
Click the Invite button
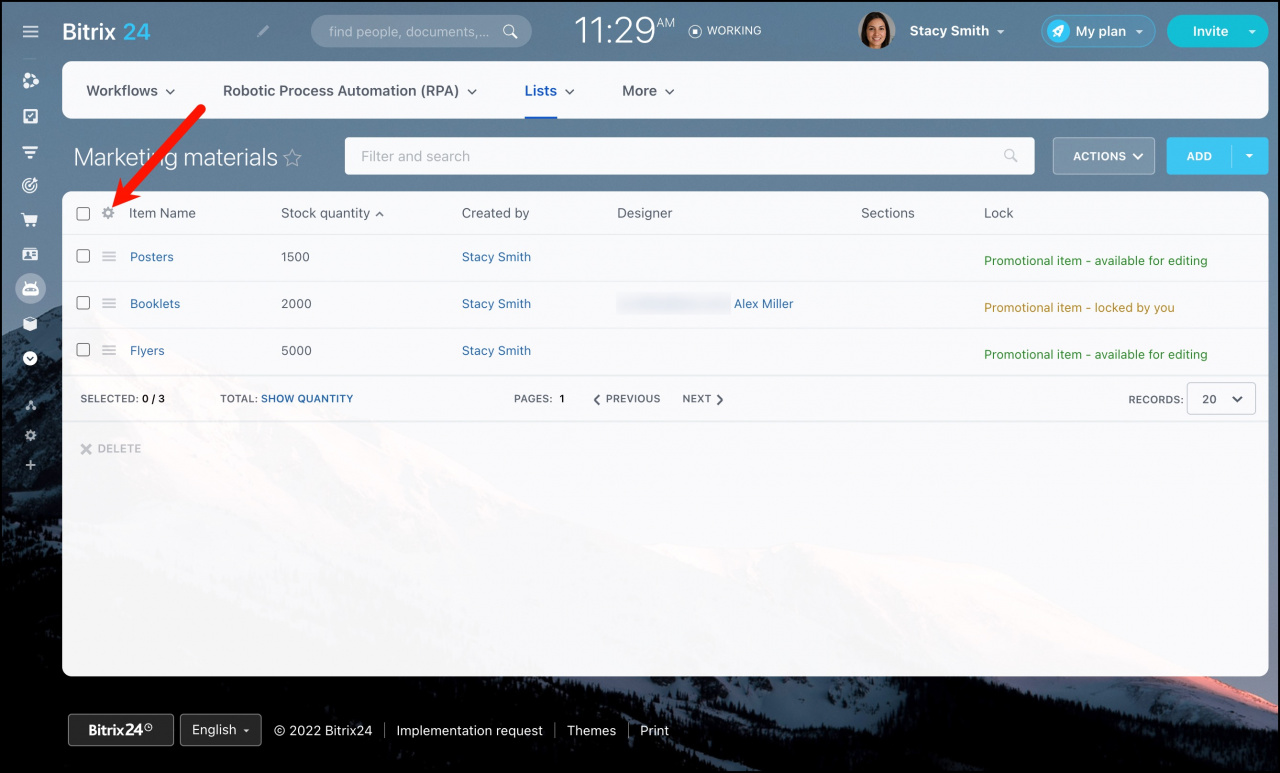coord(1210,31)
